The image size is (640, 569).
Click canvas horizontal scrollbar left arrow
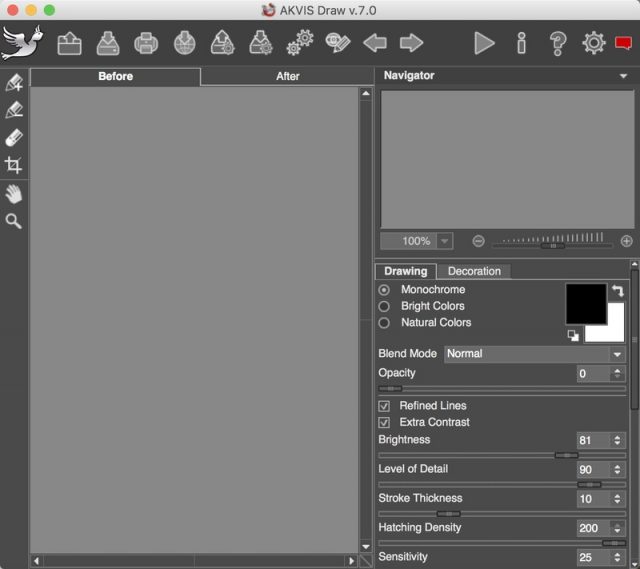click(36, 561)
